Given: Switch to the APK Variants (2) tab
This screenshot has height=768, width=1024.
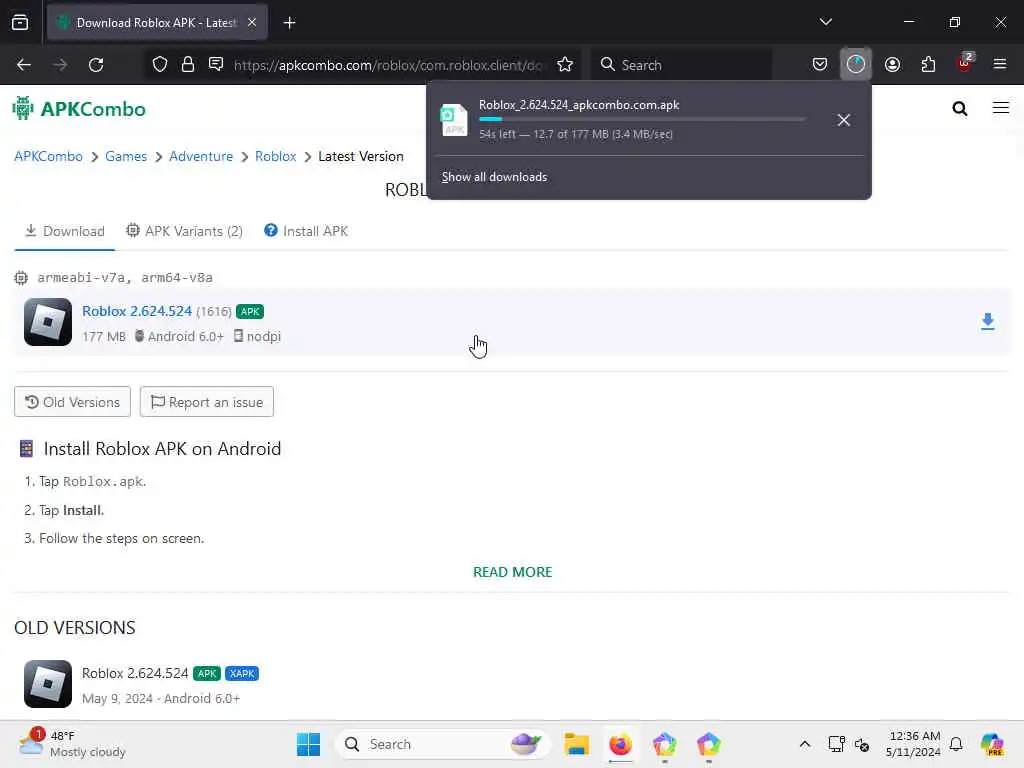Looking at the screenshot, I should (x=184, y=231).
